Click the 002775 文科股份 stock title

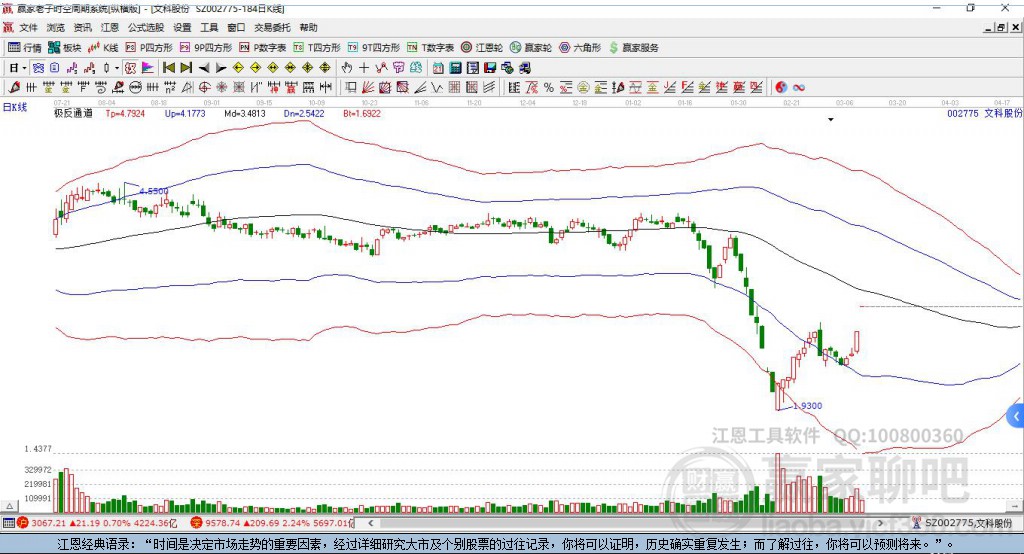coord(984,113)
